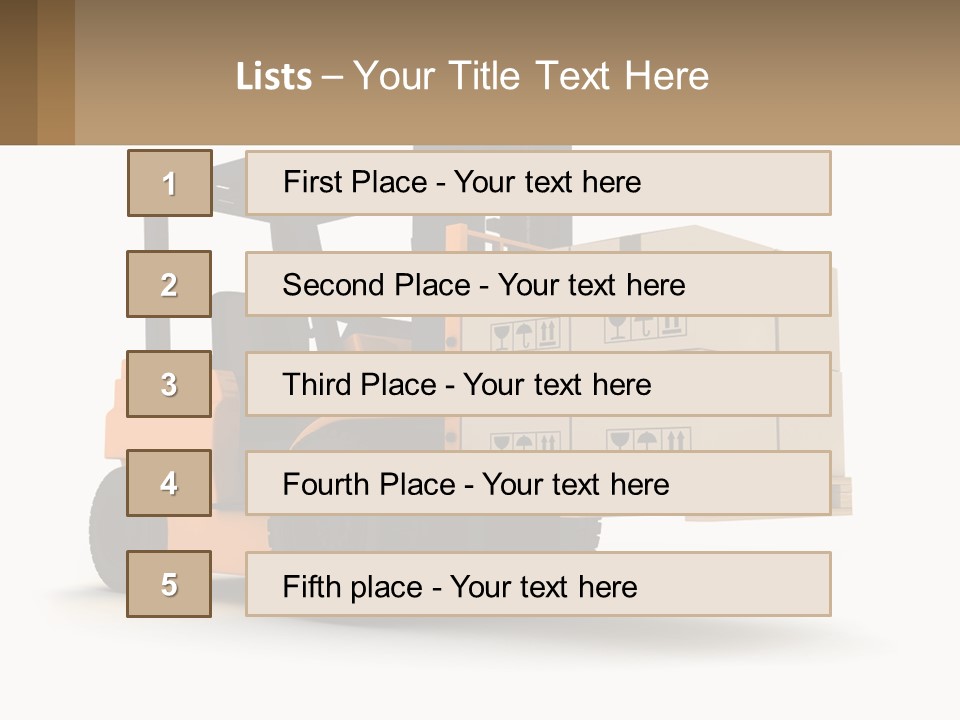This screenshot has height=720, width=960.
Task: Click the number 5 box
Action: click(170, 584)
